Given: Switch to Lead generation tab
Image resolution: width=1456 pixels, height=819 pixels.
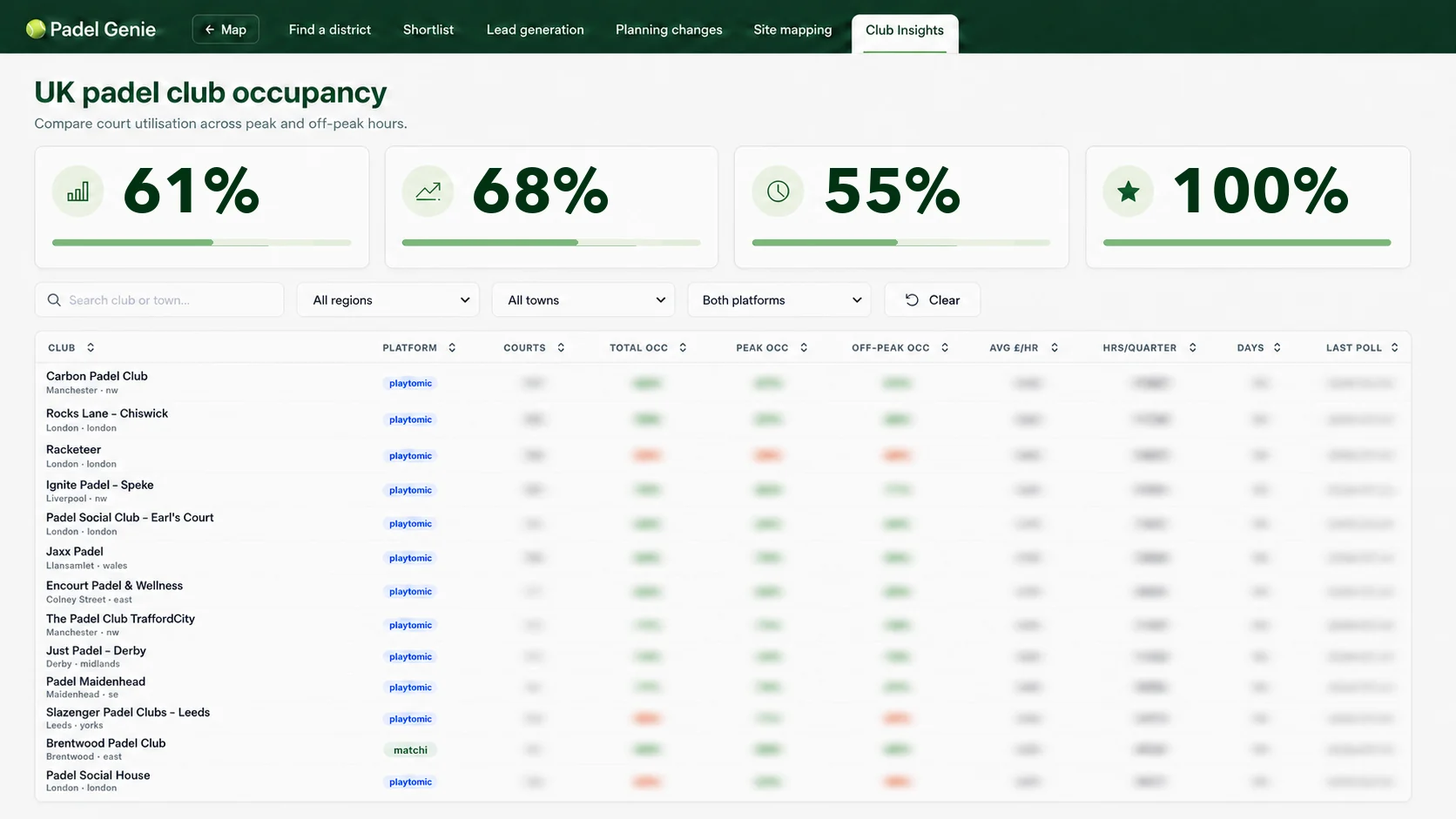Looking at the screenshot, I should [x=536, y=30].
